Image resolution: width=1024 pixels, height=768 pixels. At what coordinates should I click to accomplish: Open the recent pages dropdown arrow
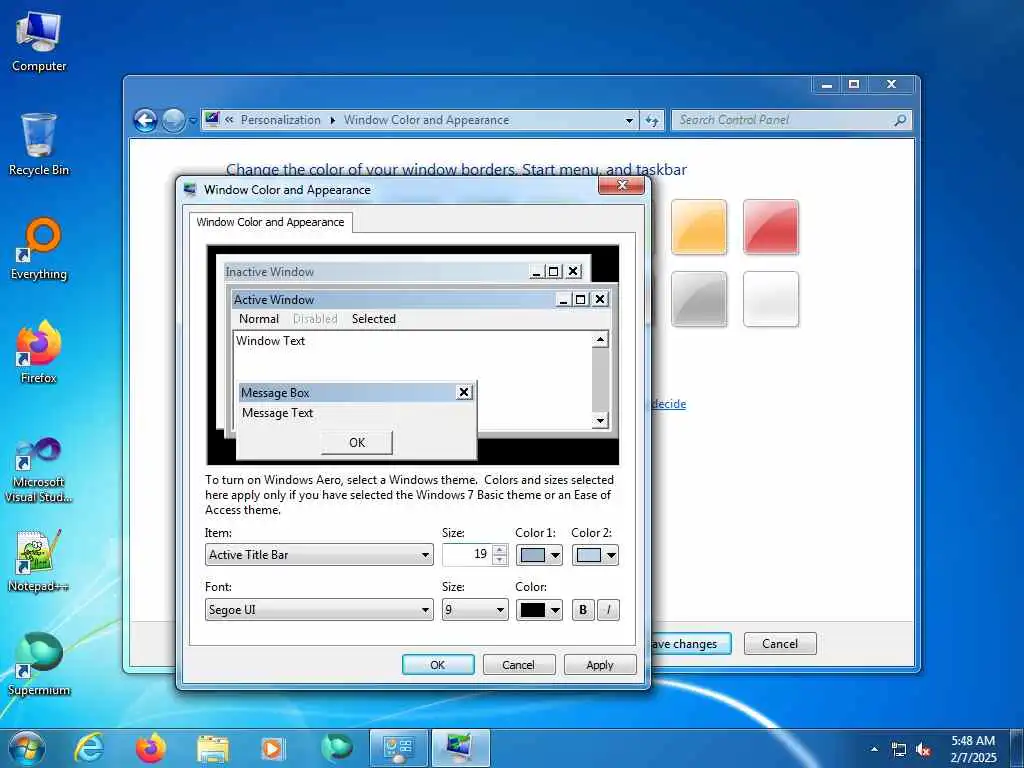193,121
